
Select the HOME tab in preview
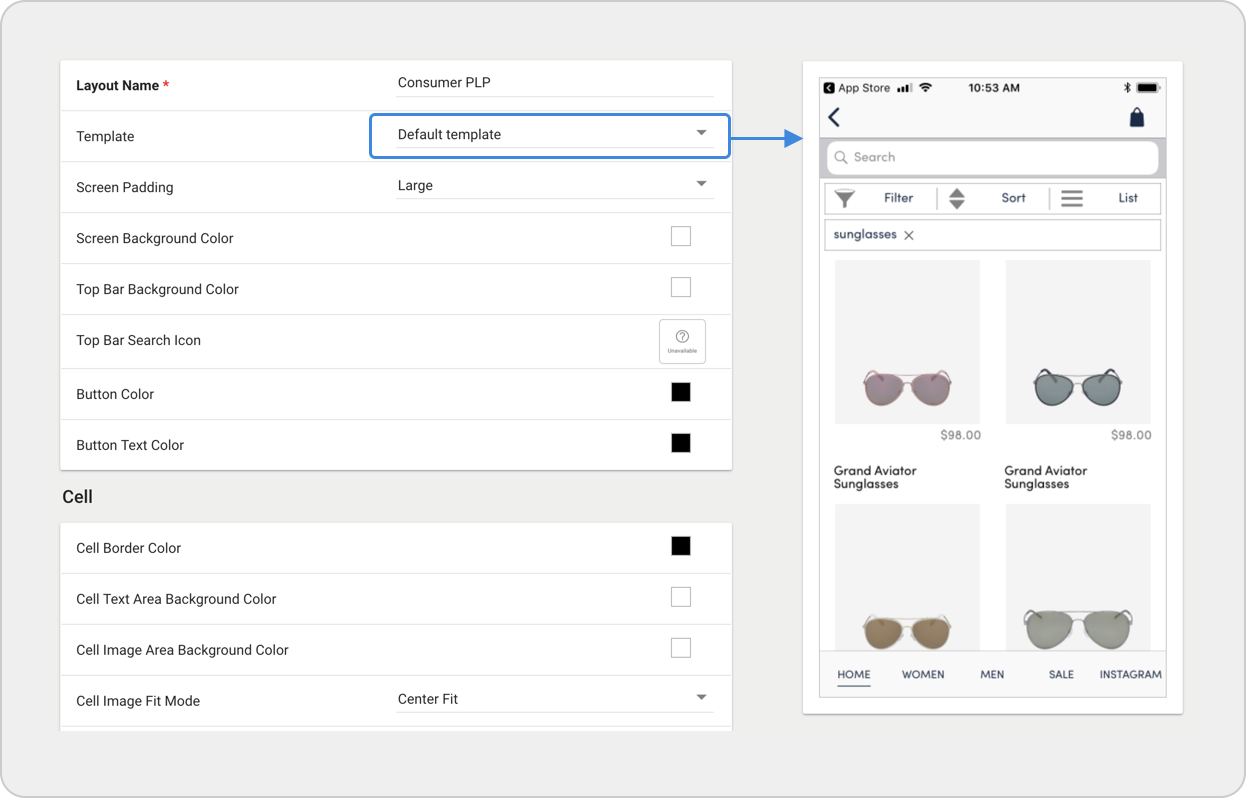[x=854, y=675]
